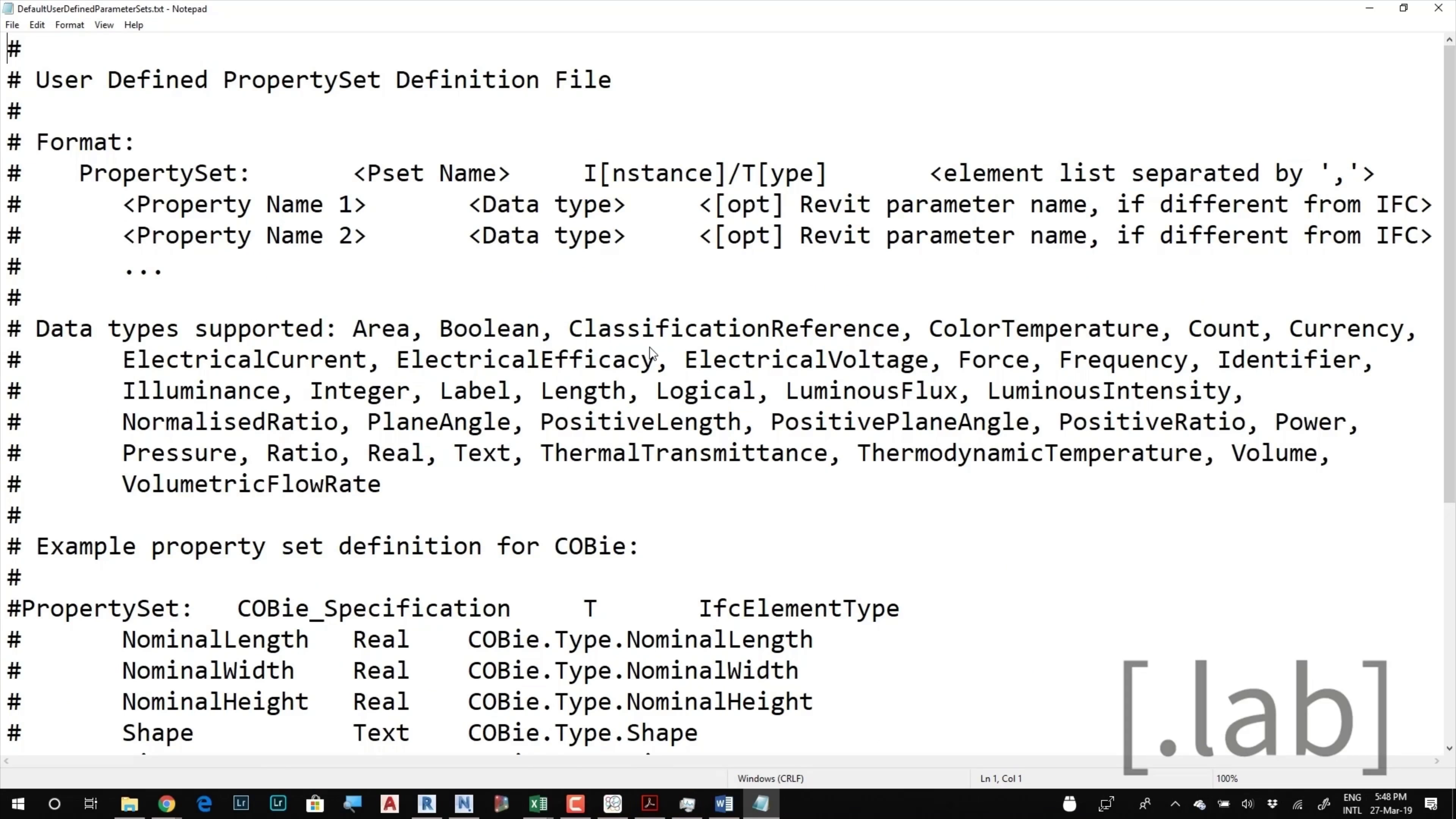Show hidden system tray icons
Image resolution: width=1456 pixels, height=819 pixels.
pos(1175,804)
